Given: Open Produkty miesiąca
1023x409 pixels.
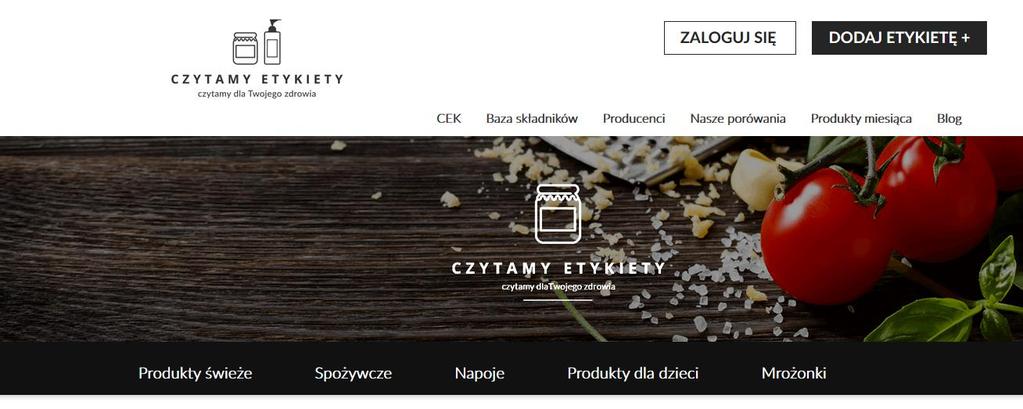Looking at the screenshot, I should tap(861, 119).
